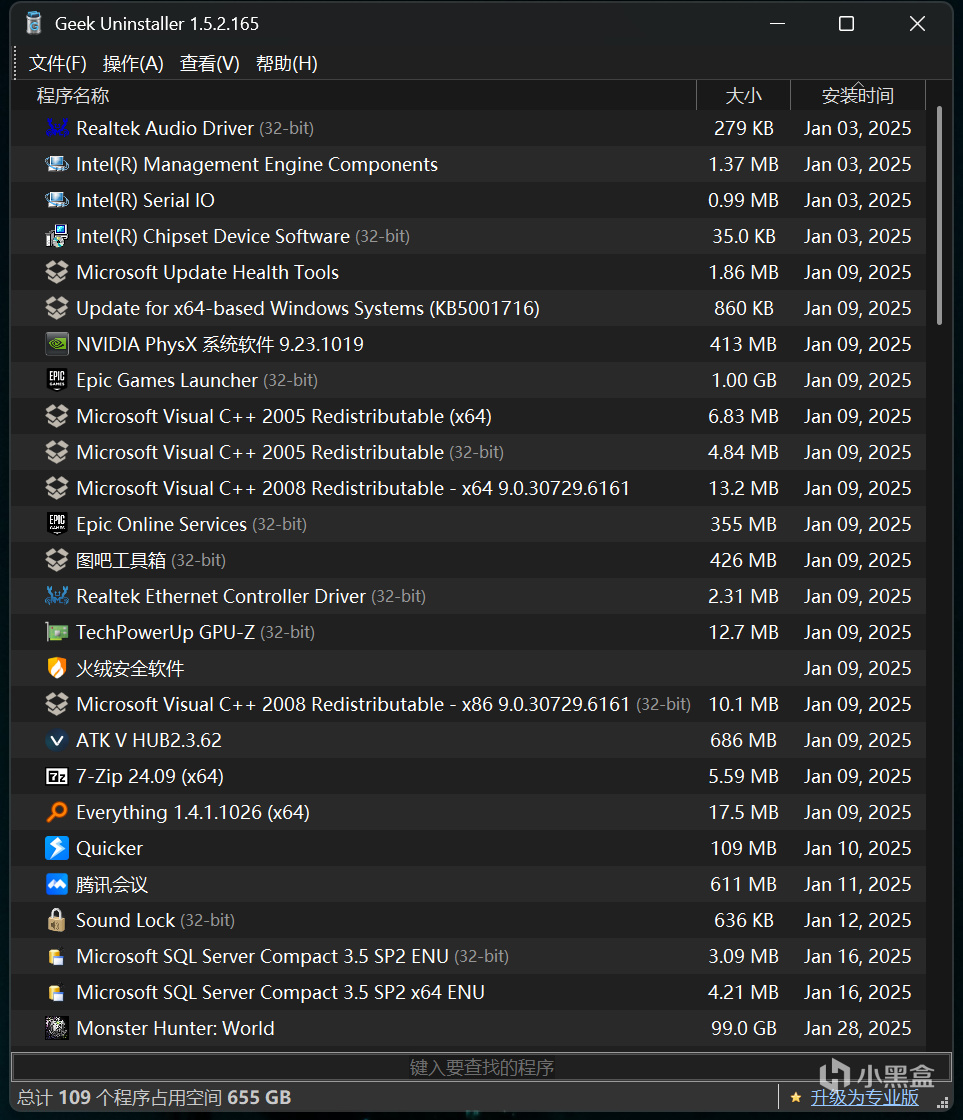This screenshot has height=1120, width=963.
Task: Click the 686 MB size cell
Action: click(x=744, y=740)
